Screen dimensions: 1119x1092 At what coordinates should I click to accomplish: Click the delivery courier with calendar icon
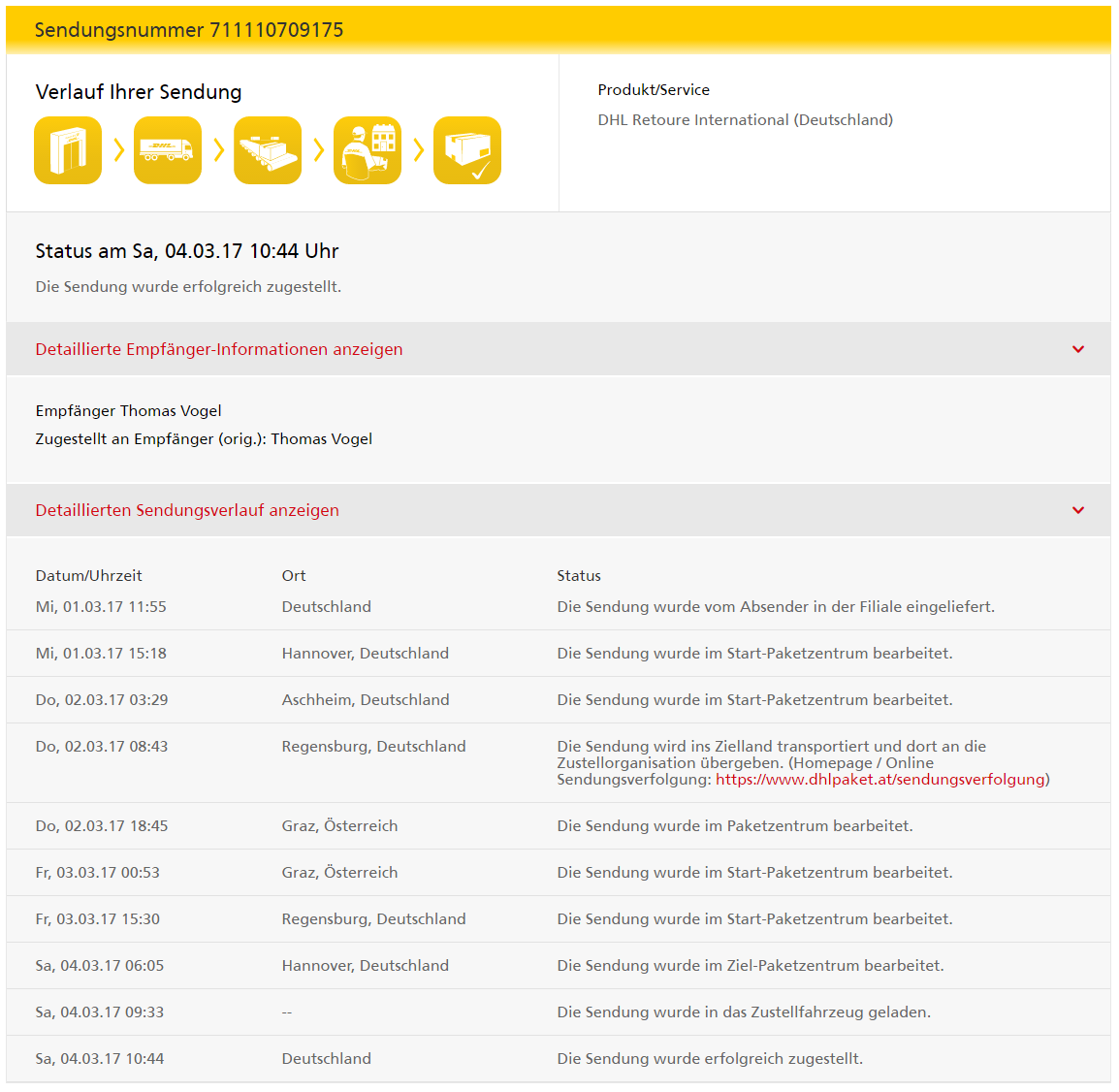368,150
